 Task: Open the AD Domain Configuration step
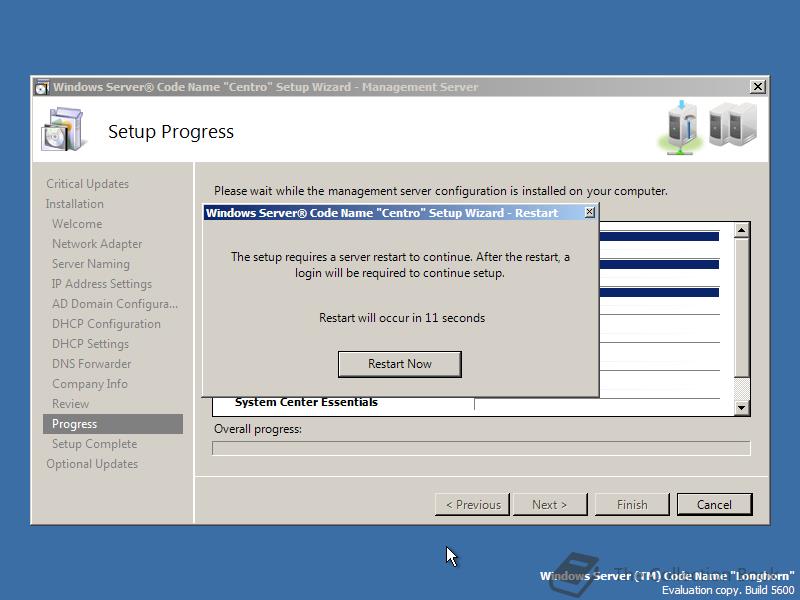tap(115, 304)
